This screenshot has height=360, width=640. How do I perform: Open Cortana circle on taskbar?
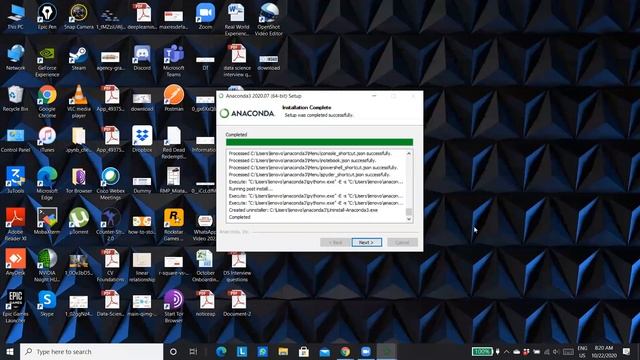(x=173, y=351)
